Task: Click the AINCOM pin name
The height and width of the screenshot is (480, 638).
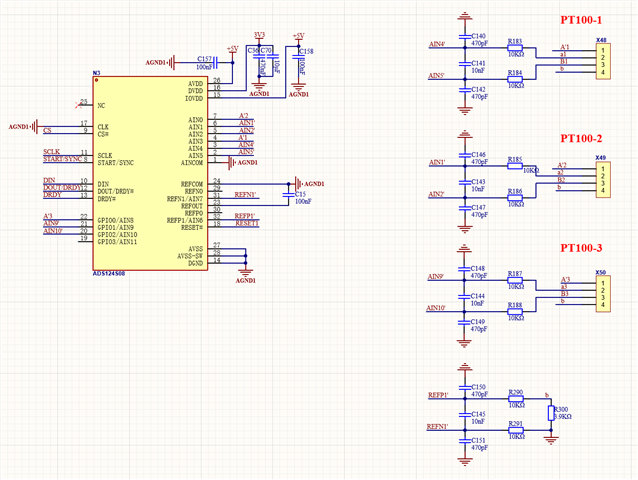Action: [192, 163]
